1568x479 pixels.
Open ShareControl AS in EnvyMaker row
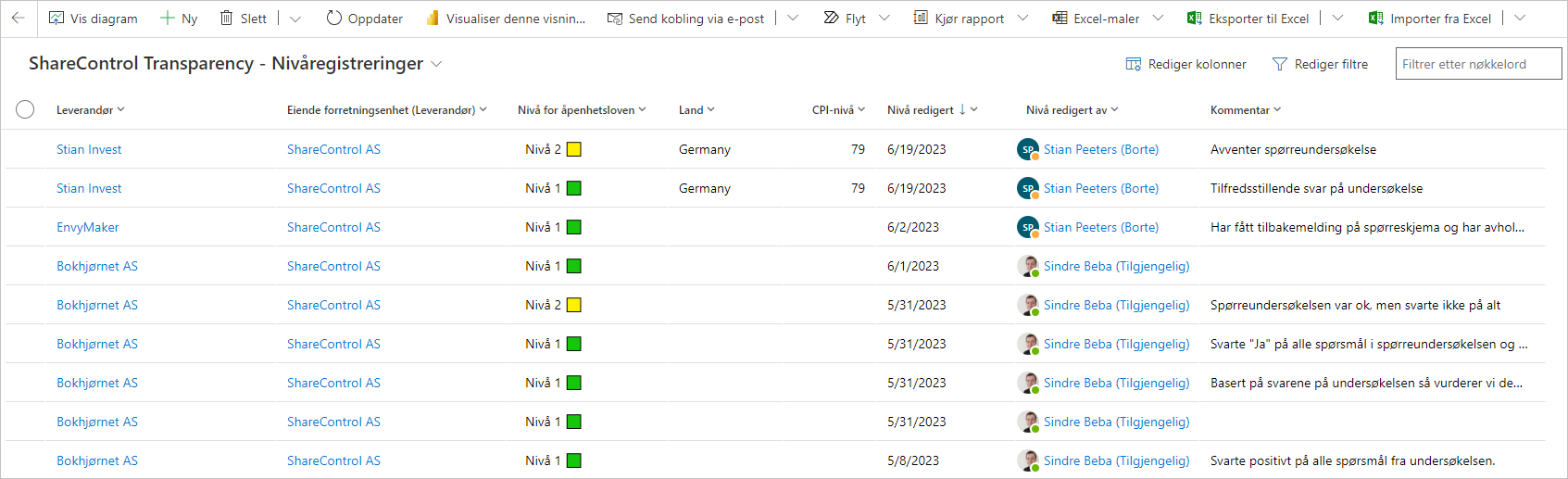[x=333, y=227]
